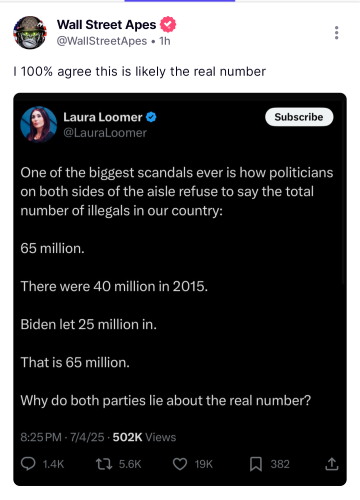Viewport: 360px width, 500px height.
Task: Click the Subscribe button on Laura Loomer's post
Action: [299, 117]
